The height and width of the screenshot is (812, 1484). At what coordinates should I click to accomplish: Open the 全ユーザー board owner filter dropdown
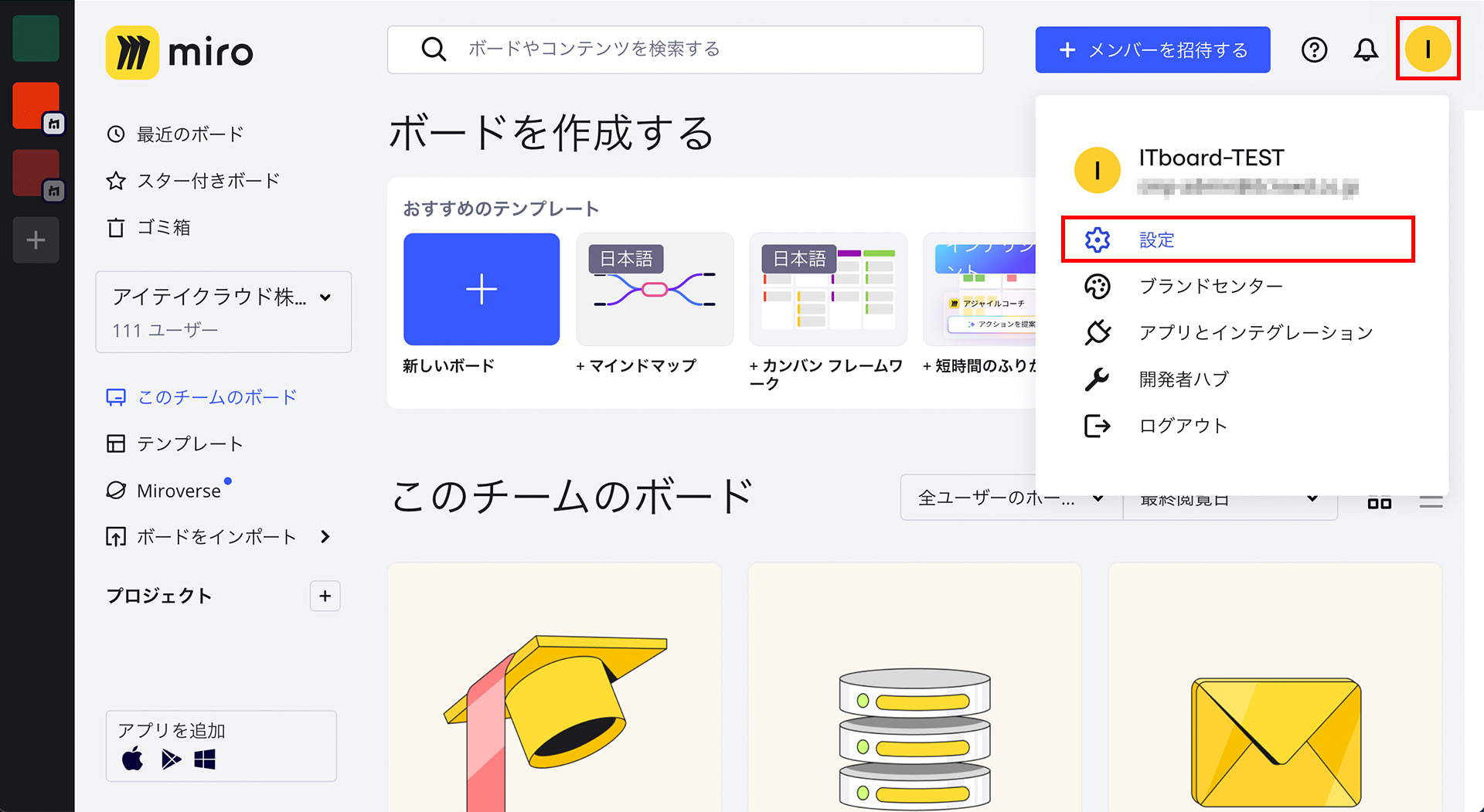pos(1010,498)
